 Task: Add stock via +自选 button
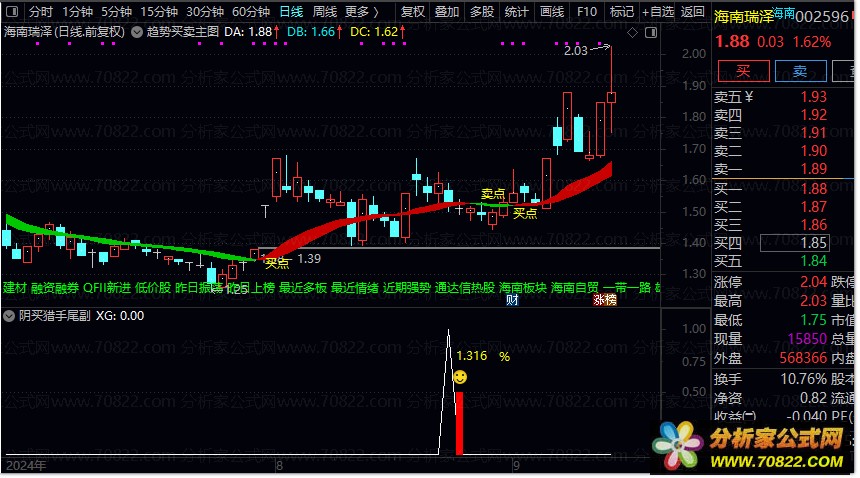pyautogui.click(x=658, y=12)
